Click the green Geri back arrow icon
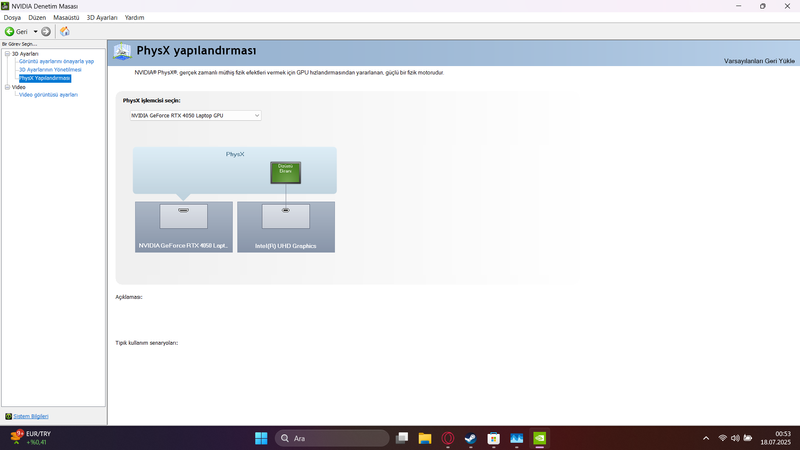Screen dimensions: 800x450 [9, 32]
